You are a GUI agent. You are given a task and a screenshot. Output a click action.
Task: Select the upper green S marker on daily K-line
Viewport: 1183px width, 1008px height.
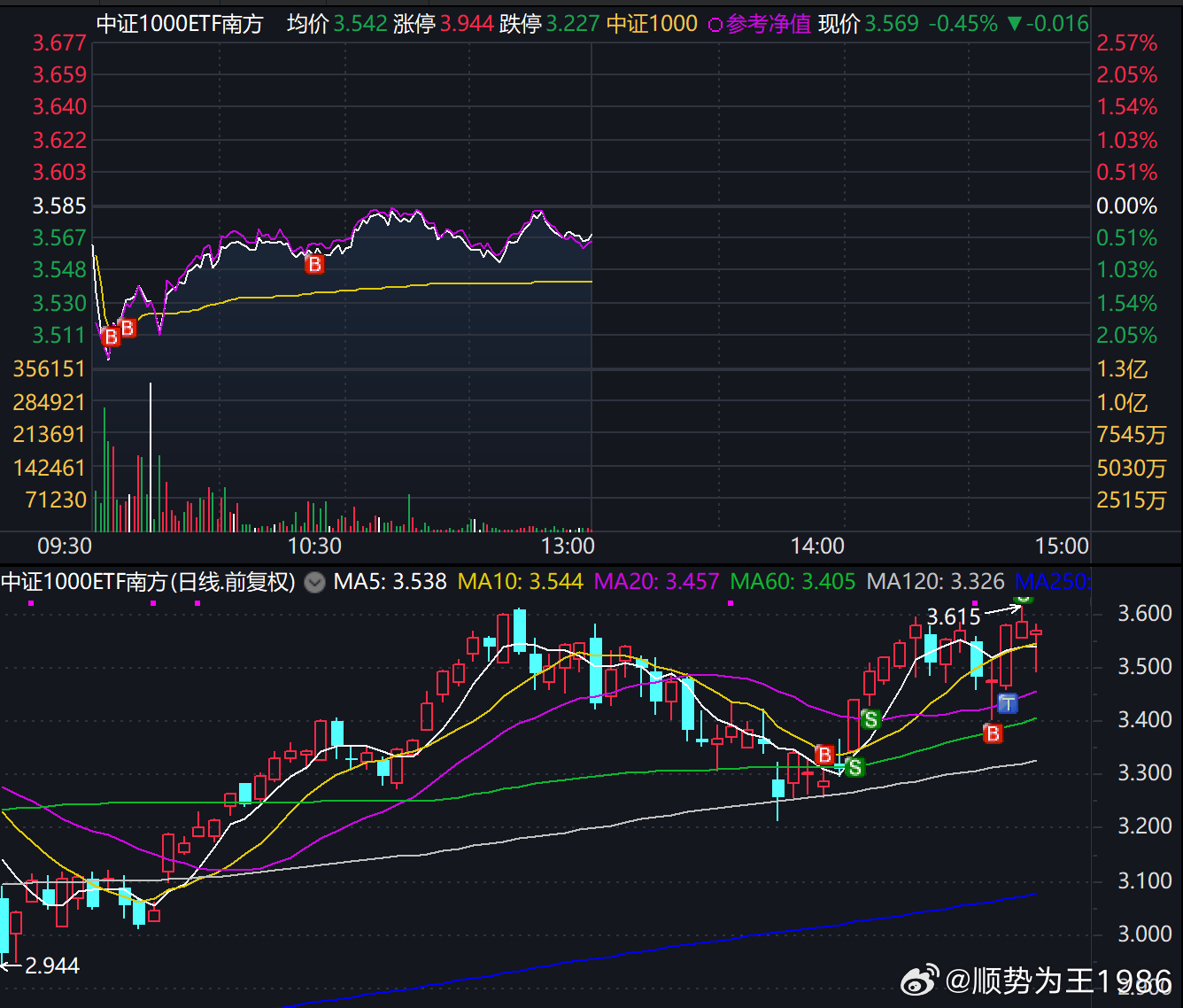point(870,719)
